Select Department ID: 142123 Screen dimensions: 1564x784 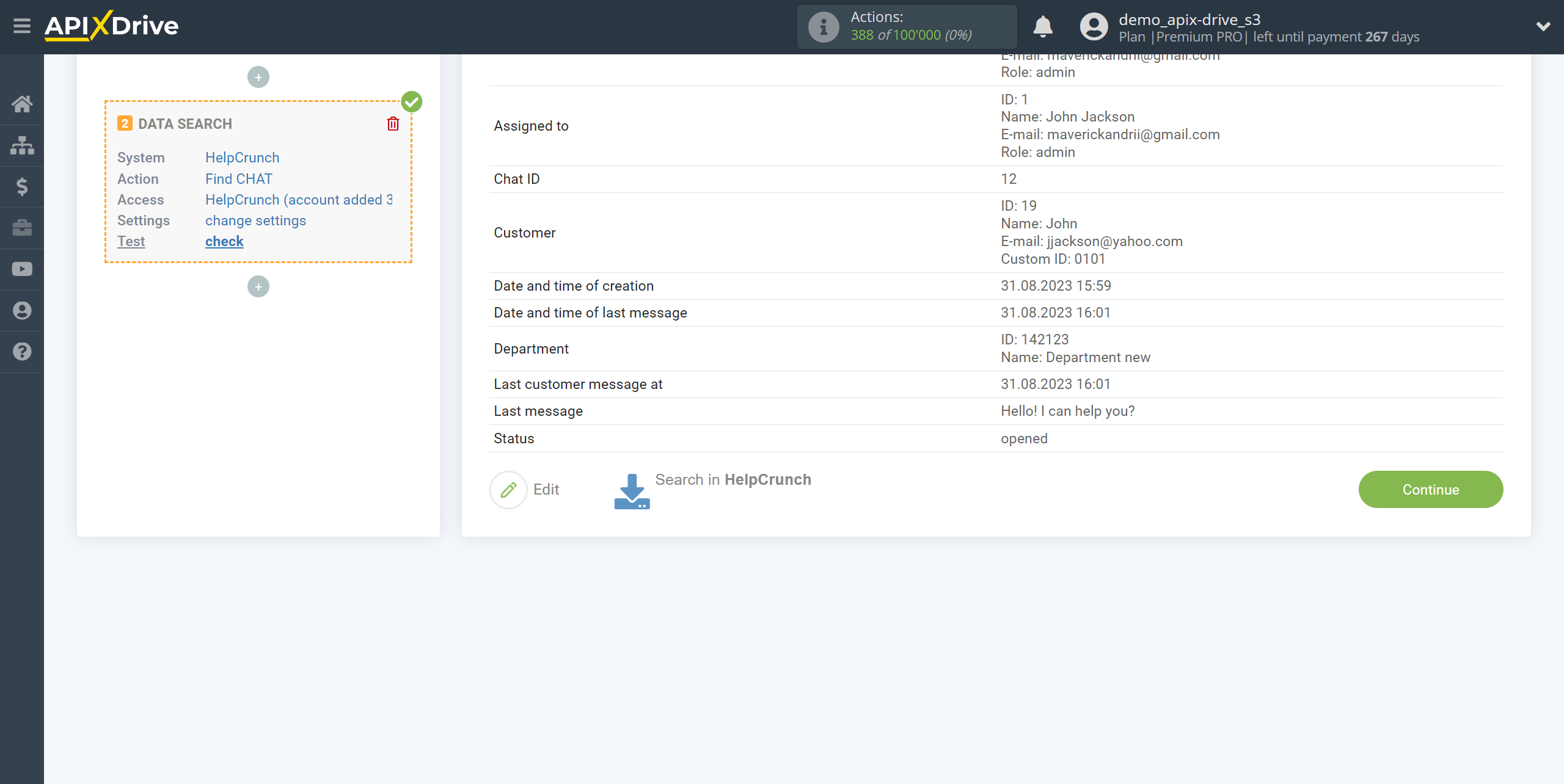pos(1034,339)
